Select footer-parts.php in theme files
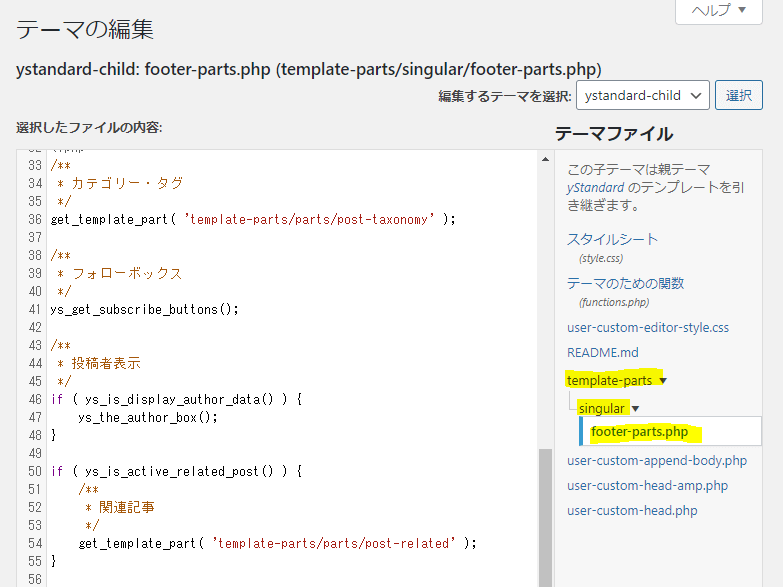Viewport: 783px width, 587px height. pyautogui.click(x=640, y=432)
